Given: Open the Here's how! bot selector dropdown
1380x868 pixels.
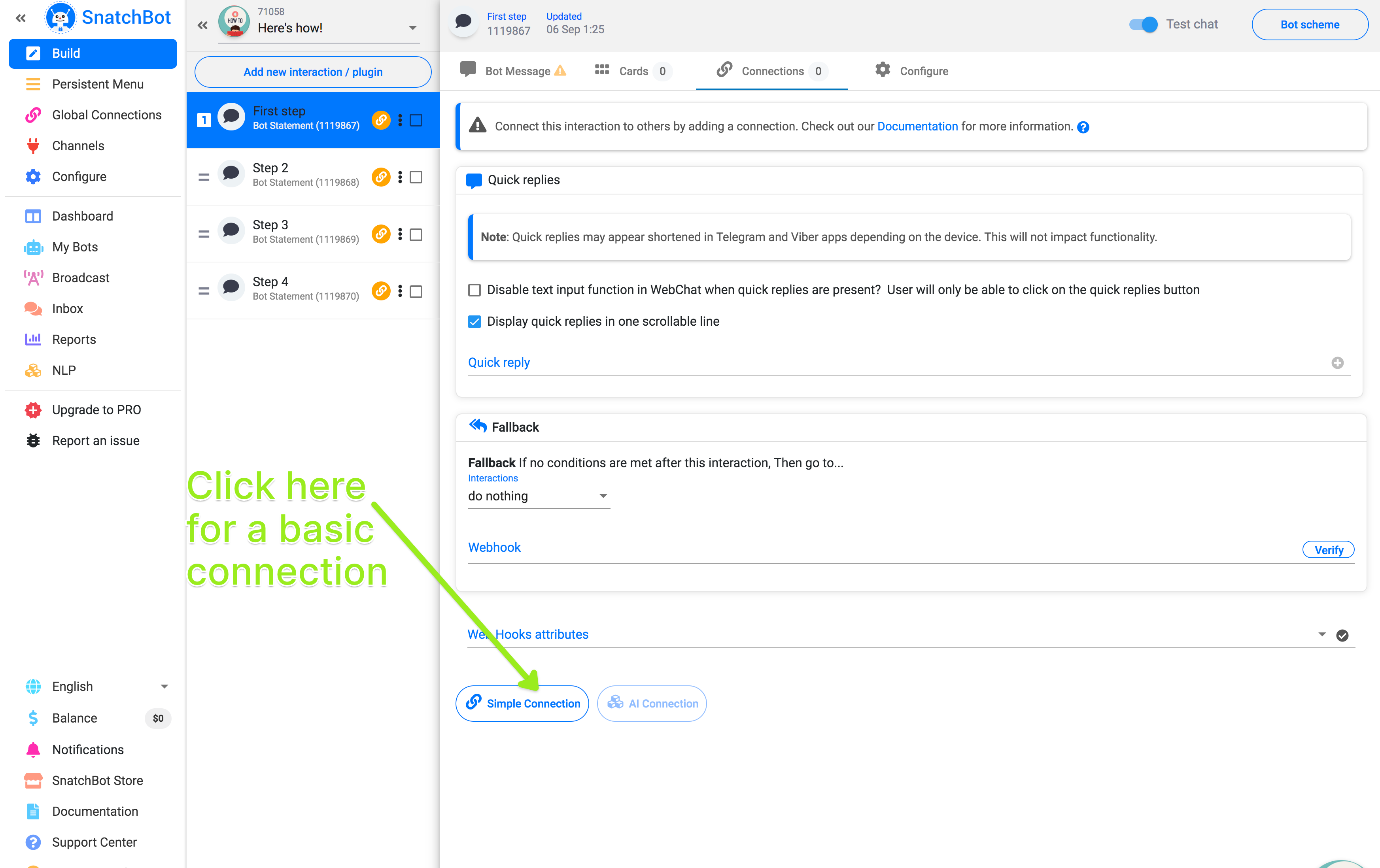Looking at the screenshot, I should [x=412, y=28].
